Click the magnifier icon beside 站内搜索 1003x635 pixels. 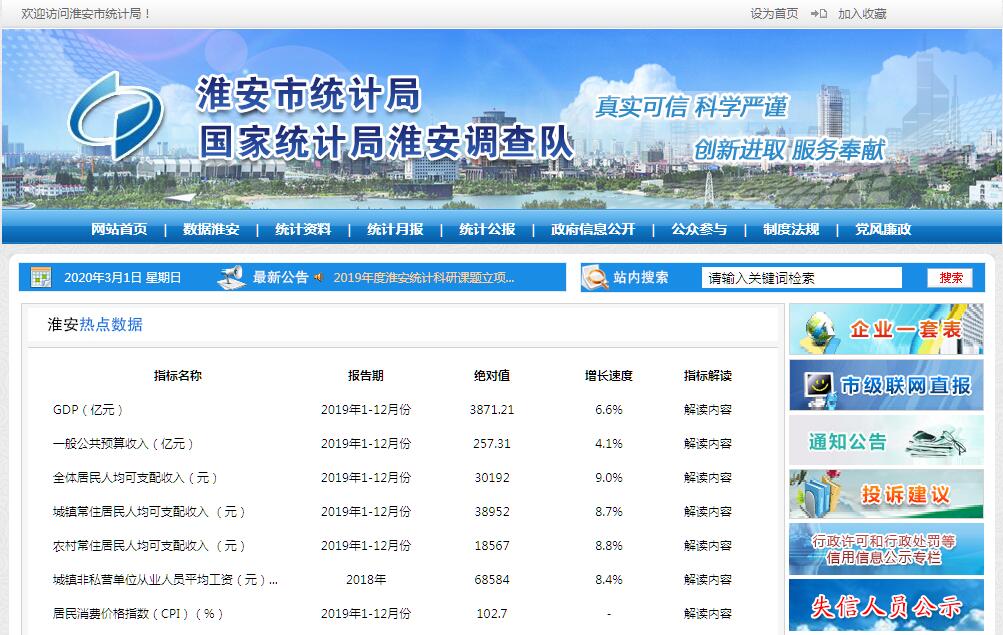[595, 277]
